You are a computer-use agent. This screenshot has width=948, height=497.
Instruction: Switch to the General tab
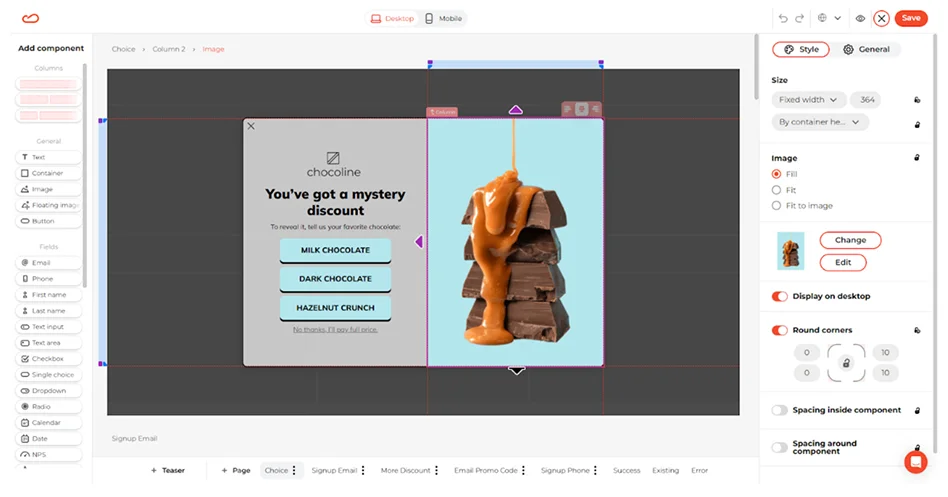tap(866, 49)
